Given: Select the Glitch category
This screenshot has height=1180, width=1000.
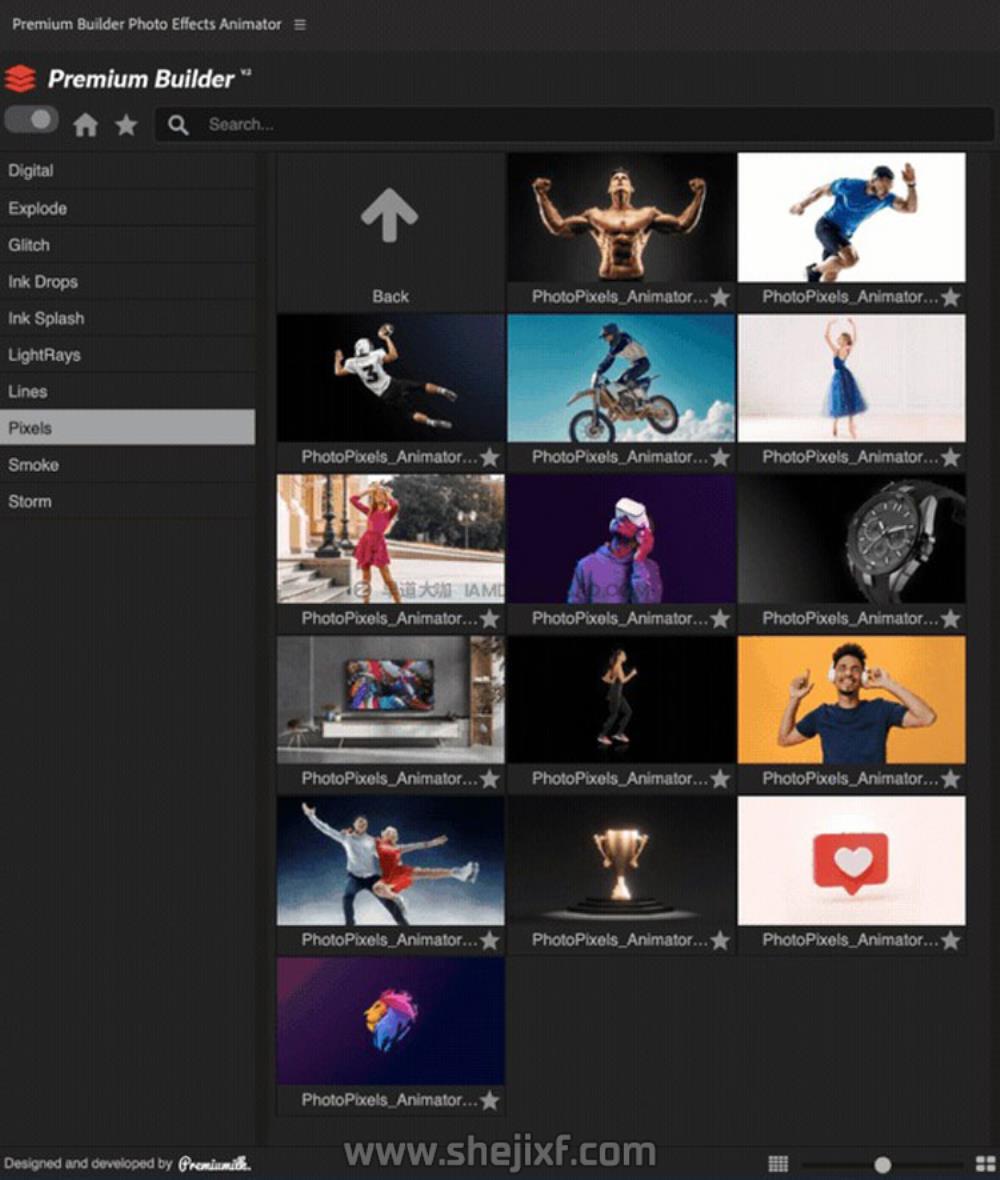Looking at the screenshot, I should click(x=29, y=245).
